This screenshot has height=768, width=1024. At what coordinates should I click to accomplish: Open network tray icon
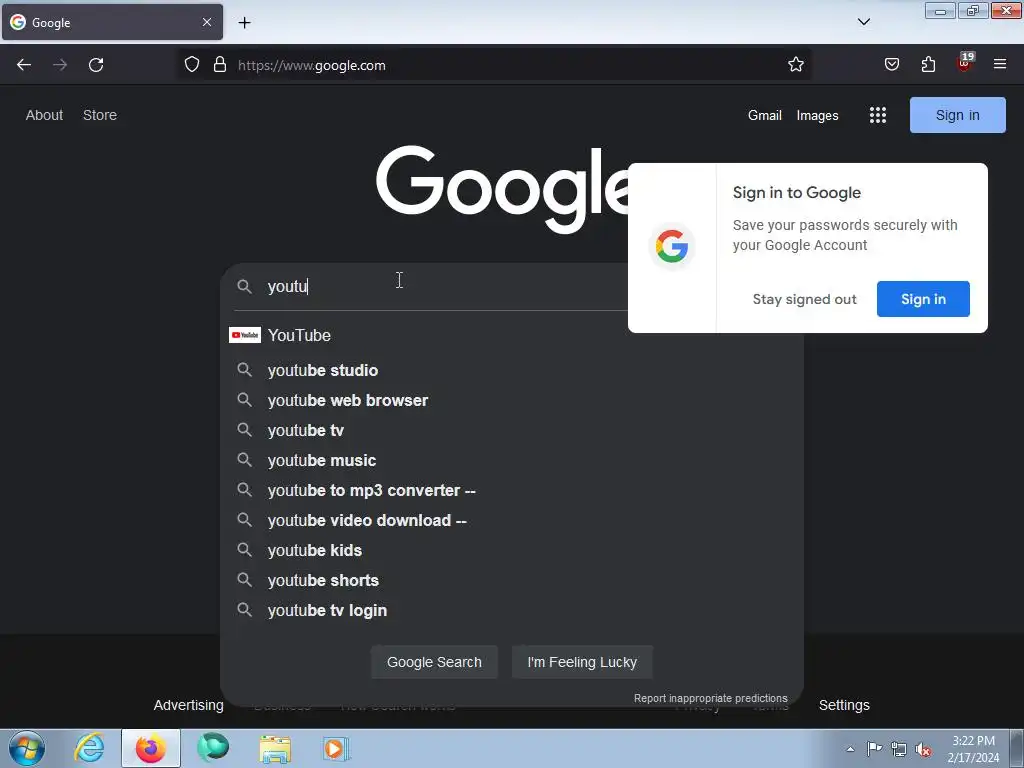click(899, 749)
